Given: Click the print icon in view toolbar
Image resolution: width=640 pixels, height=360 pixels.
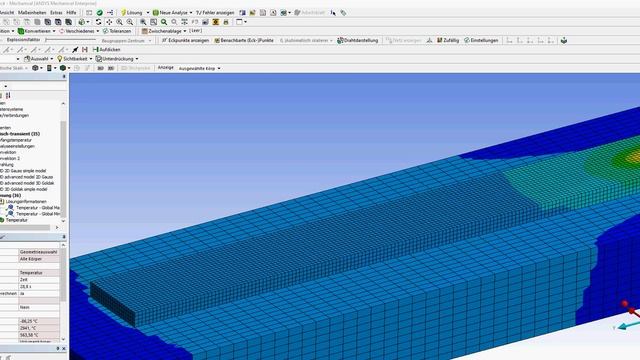Looking at the screenshot, I should [x=226, y=22].
